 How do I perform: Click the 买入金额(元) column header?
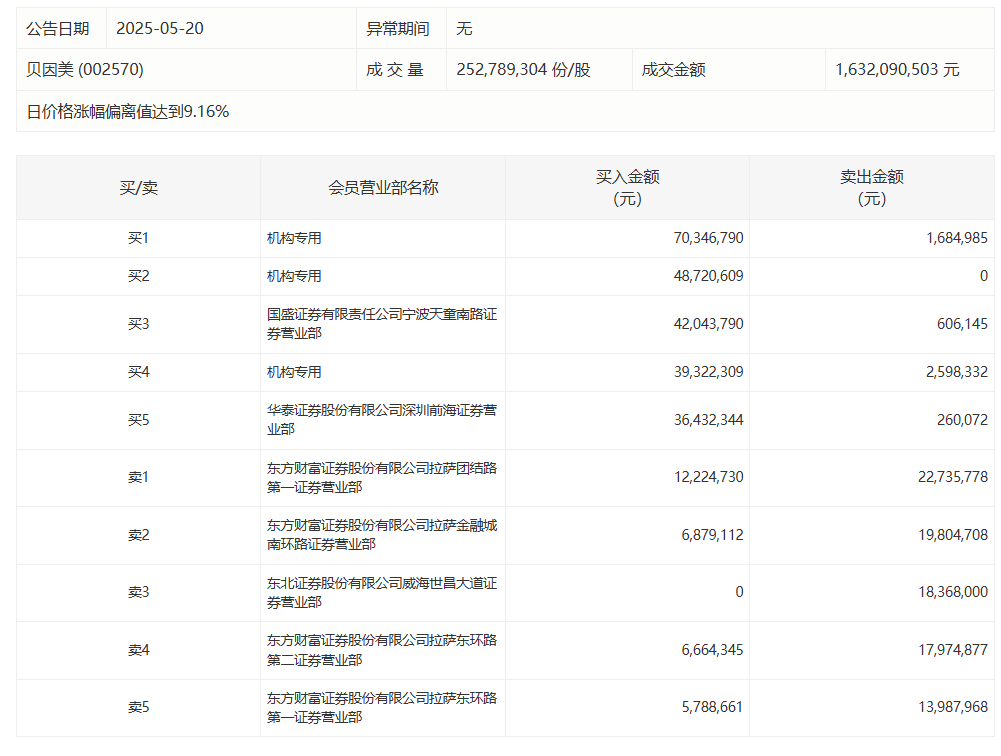click(x=628, y=188)
